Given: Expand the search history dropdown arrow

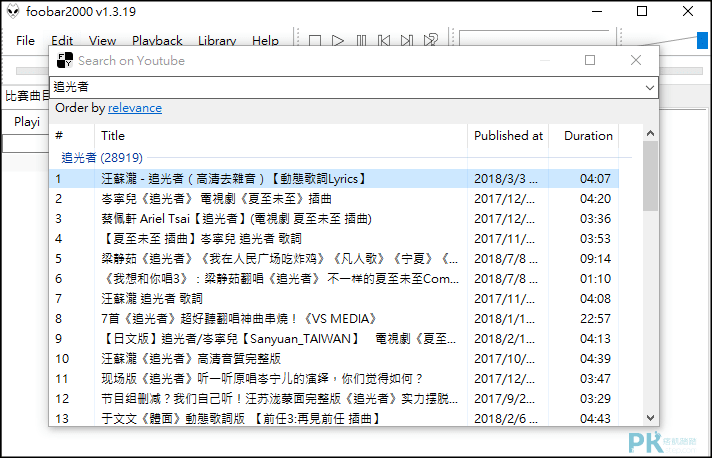Looking at the screenshot, I should [650, 87].
